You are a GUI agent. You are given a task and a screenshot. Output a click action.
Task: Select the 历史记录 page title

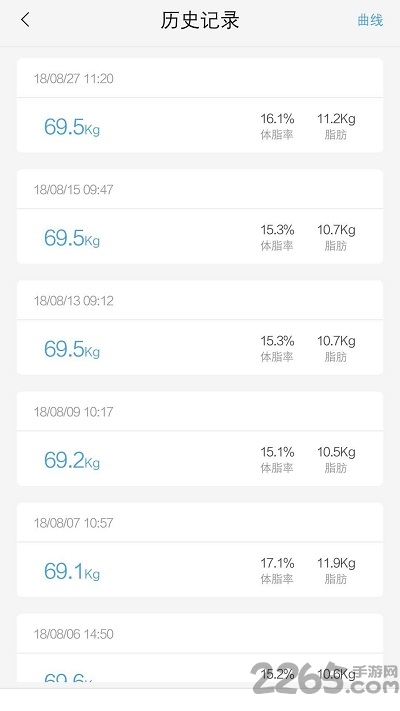click(x=200, y=20)
